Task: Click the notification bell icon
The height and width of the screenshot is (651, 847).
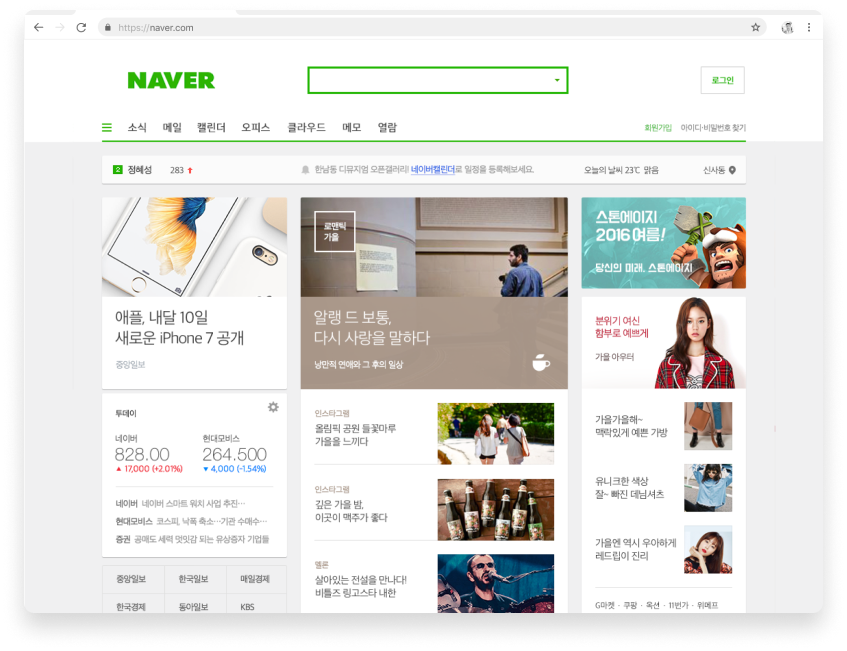Action: (305, 170)
